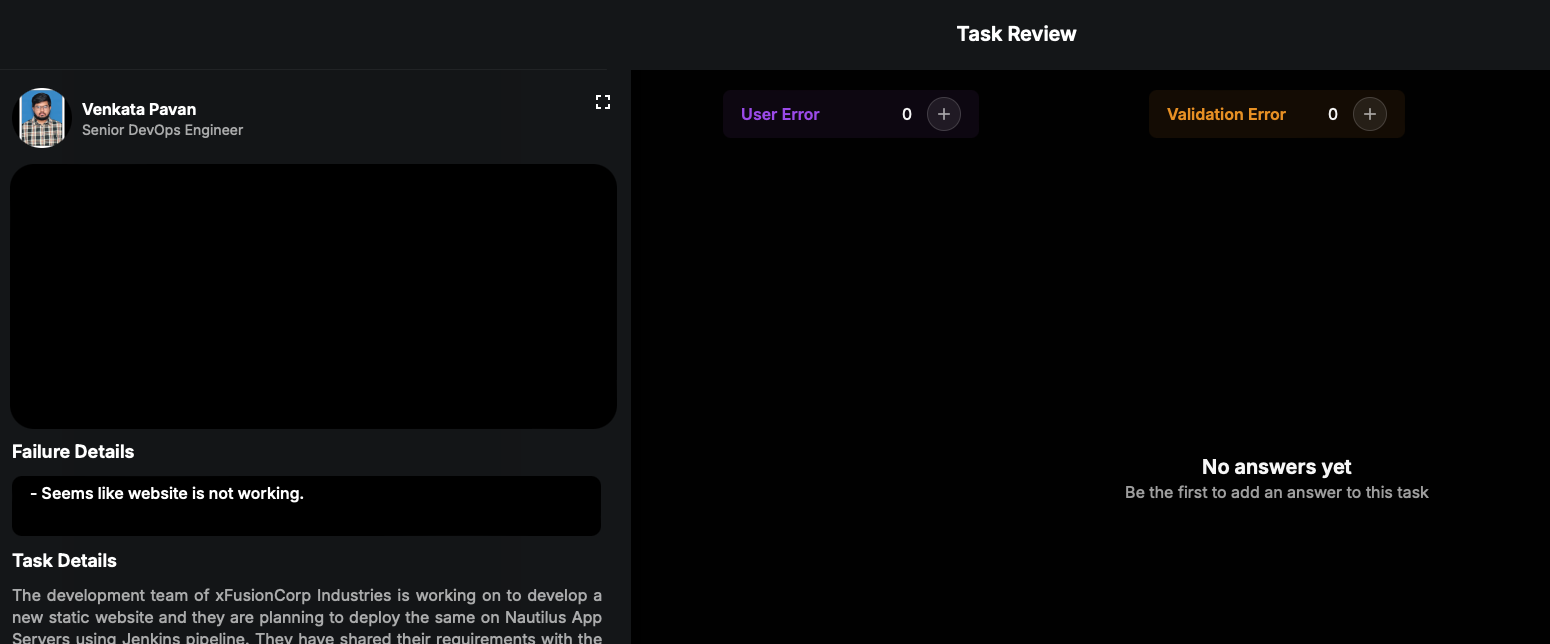Click the Venkata Pavan name
The height and width of the screenshot is (644, 1550).
[139, 109]
